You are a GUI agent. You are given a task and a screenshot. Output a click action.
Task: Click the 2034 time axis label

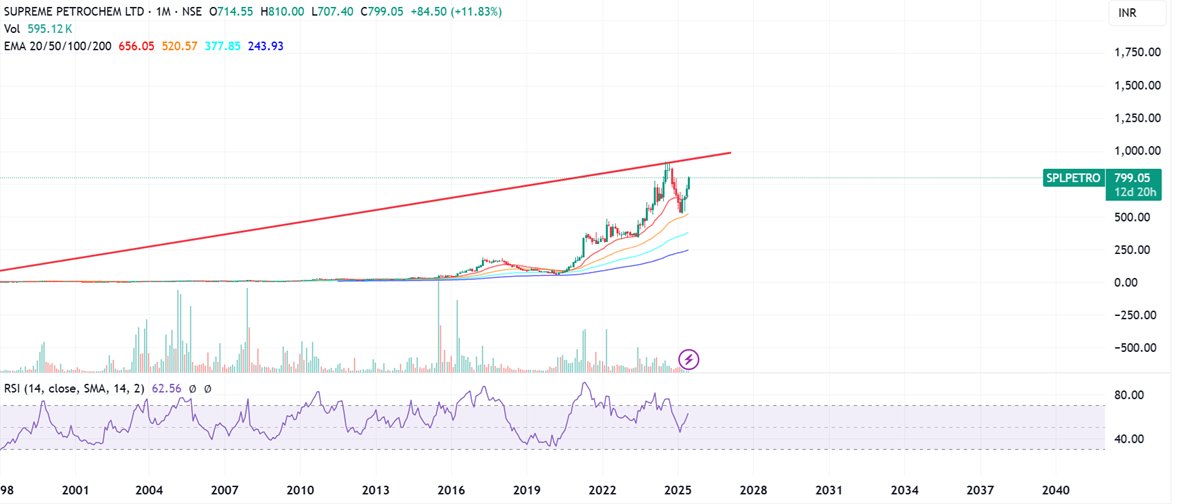pos(905,489)
